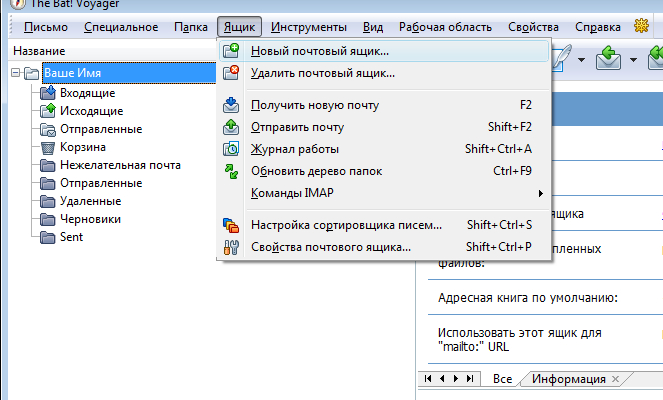Switch to the Все tab
Image resolution: width=663 pixels, height=400 pixels.
pos(503,379)
